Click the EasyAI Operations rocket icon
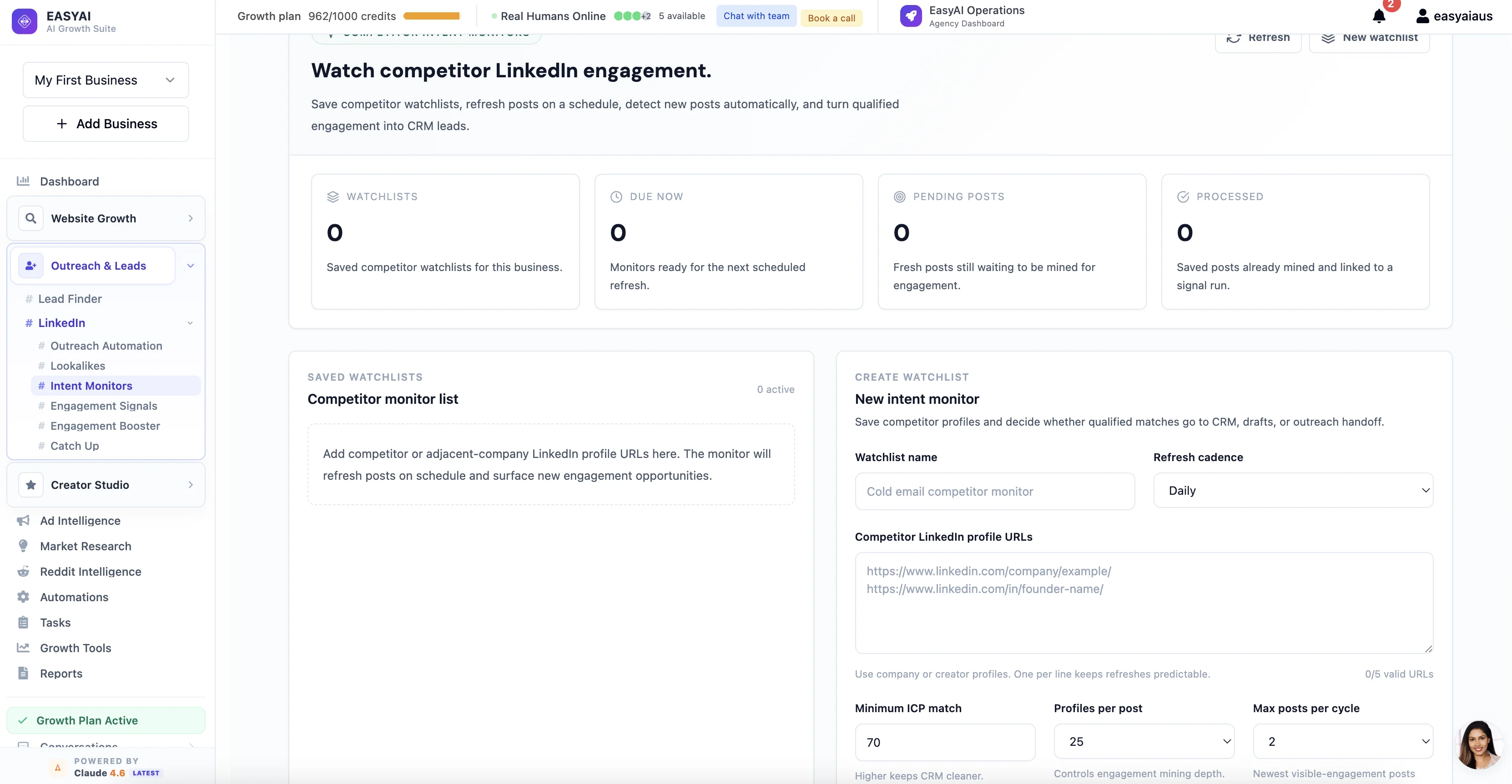The width and height of the screenshot is (1512, 784). pyautogui.click(x=911, y=16)
